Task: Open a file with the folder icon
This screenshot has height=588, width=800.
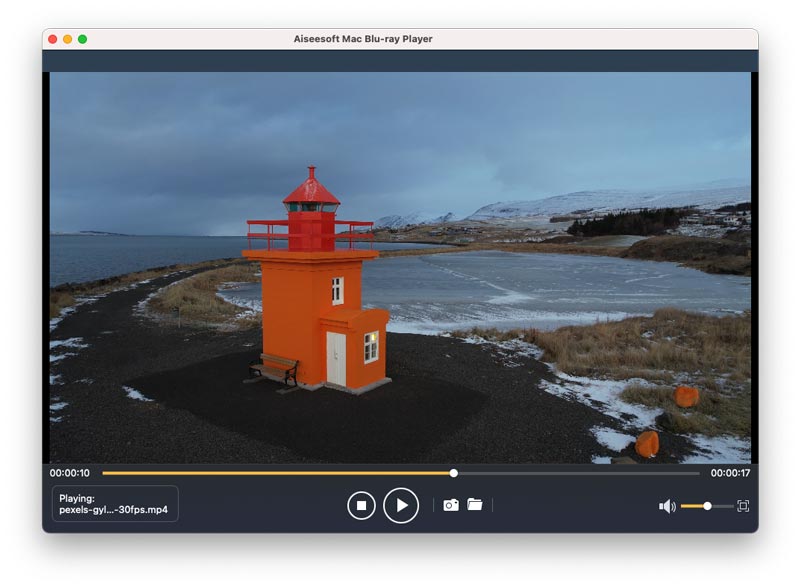Action: click(475, 505)
